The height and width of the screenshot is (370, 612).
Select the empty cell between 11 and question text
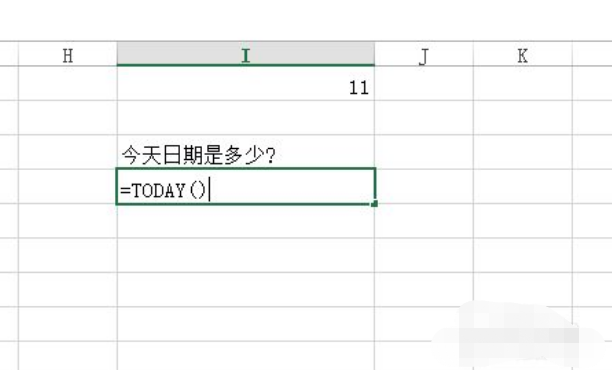coord(246,118)
